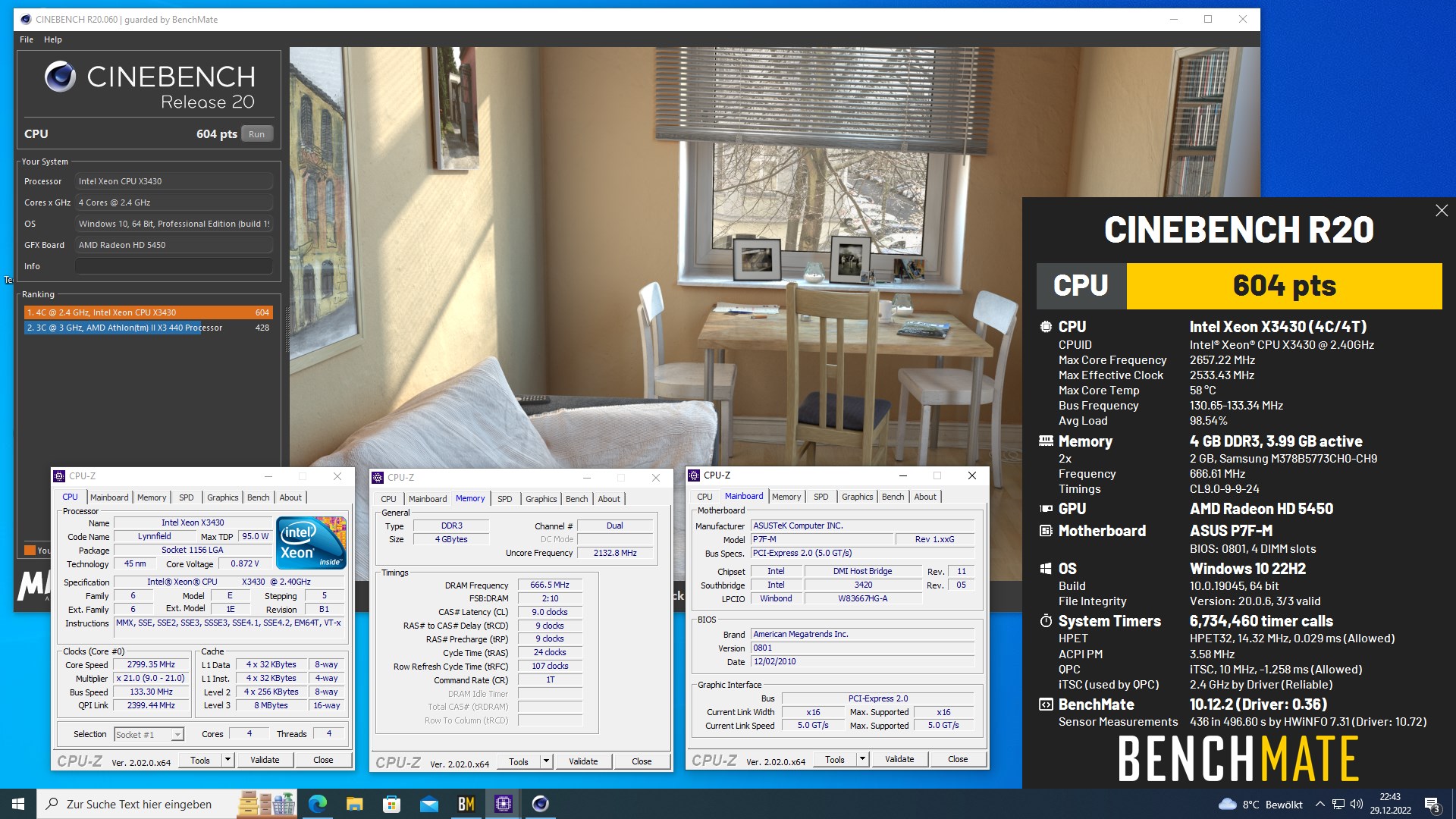
Task: Click the OS field in Cinebench
Action: [174, 224]
